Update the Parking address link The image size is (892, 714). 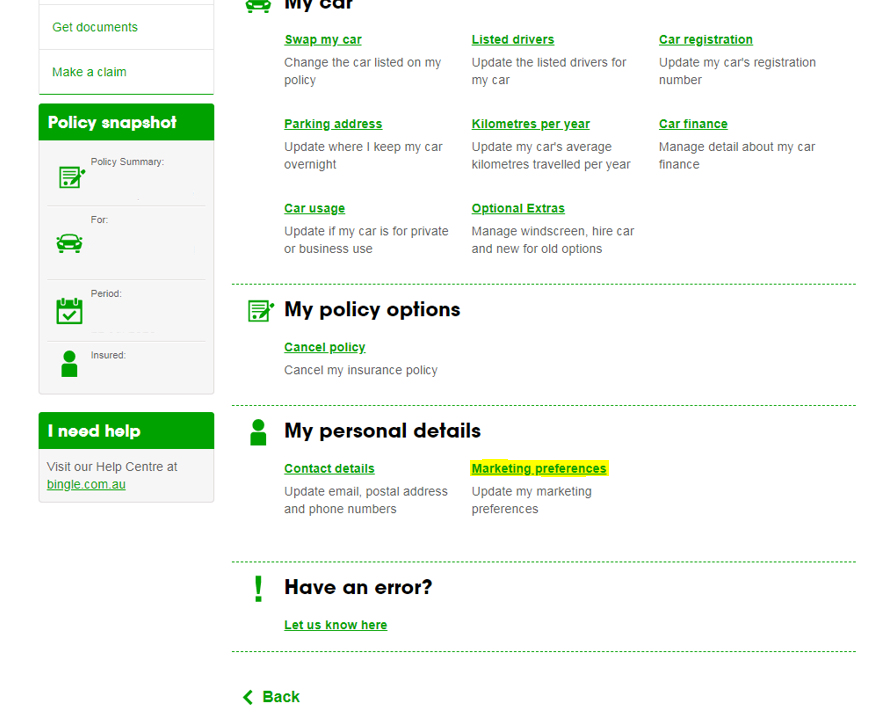(x=333, y=124)
